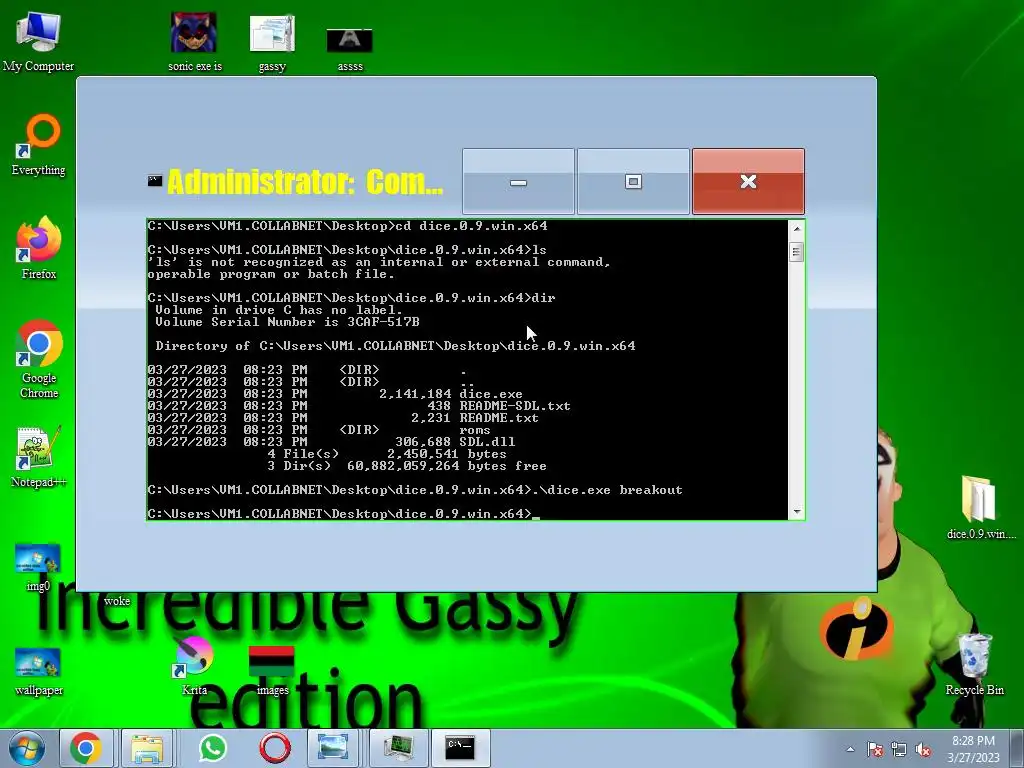Click the console scrollbar up arrow
This screenshot has width=1024, height=768.
pos(796,229)
